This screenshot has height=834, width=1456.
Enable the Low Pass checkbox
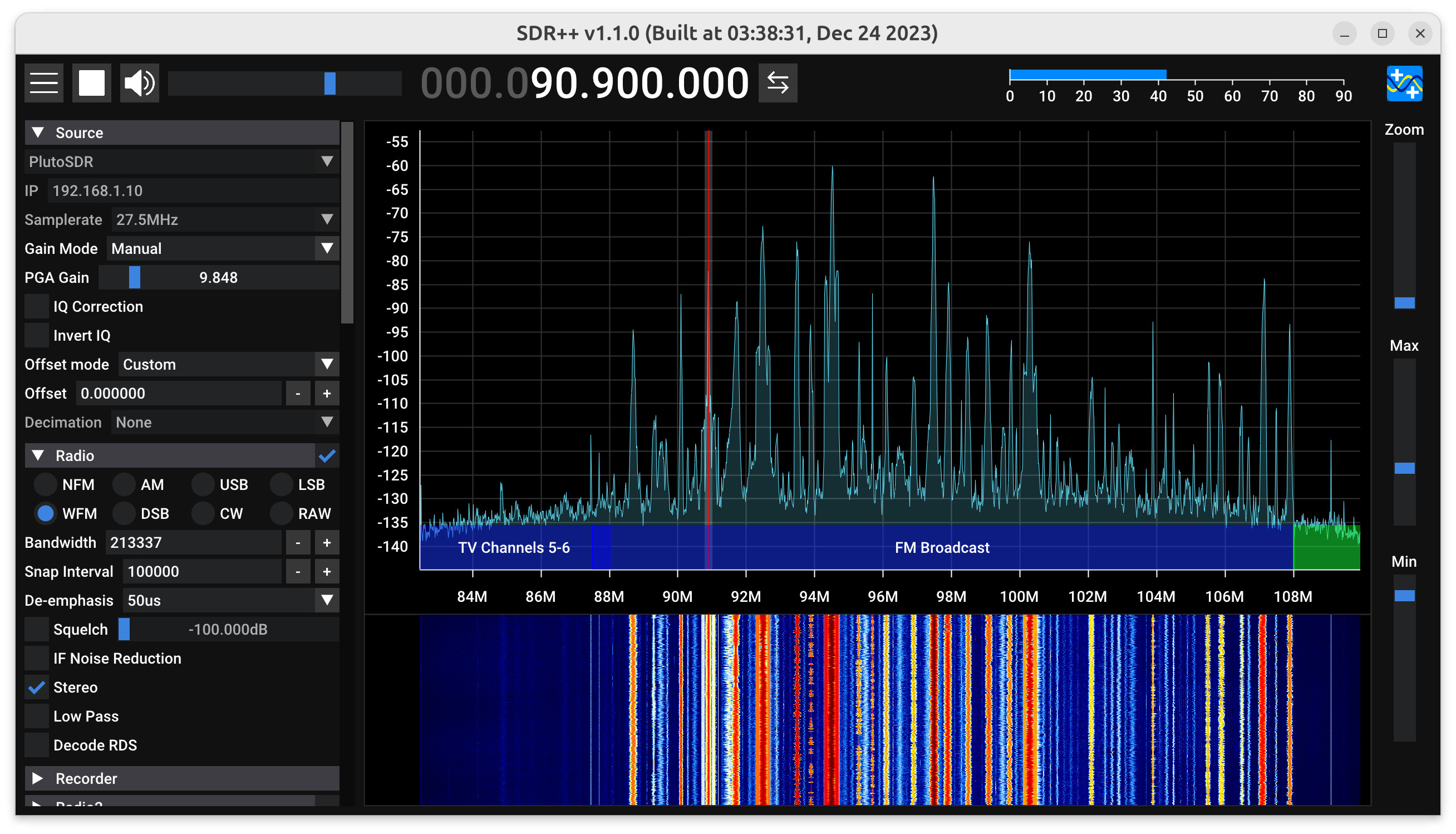pyautogui.click(x=37, y=716)
